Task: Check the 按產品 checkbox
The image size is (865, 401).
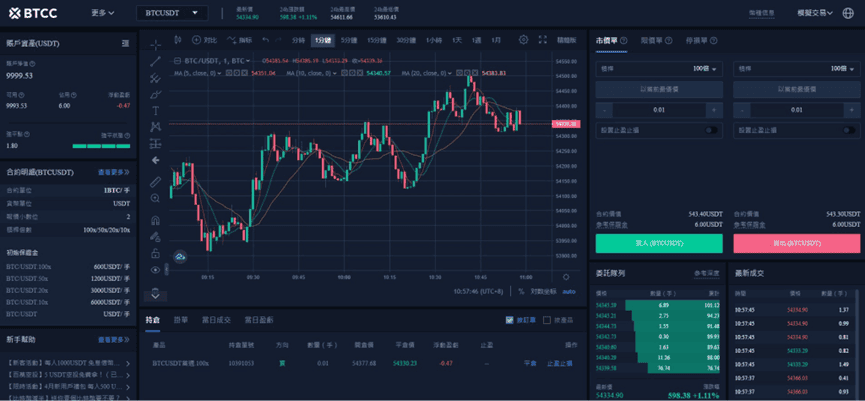Action: pyautogui.click(x=547, y=320)
